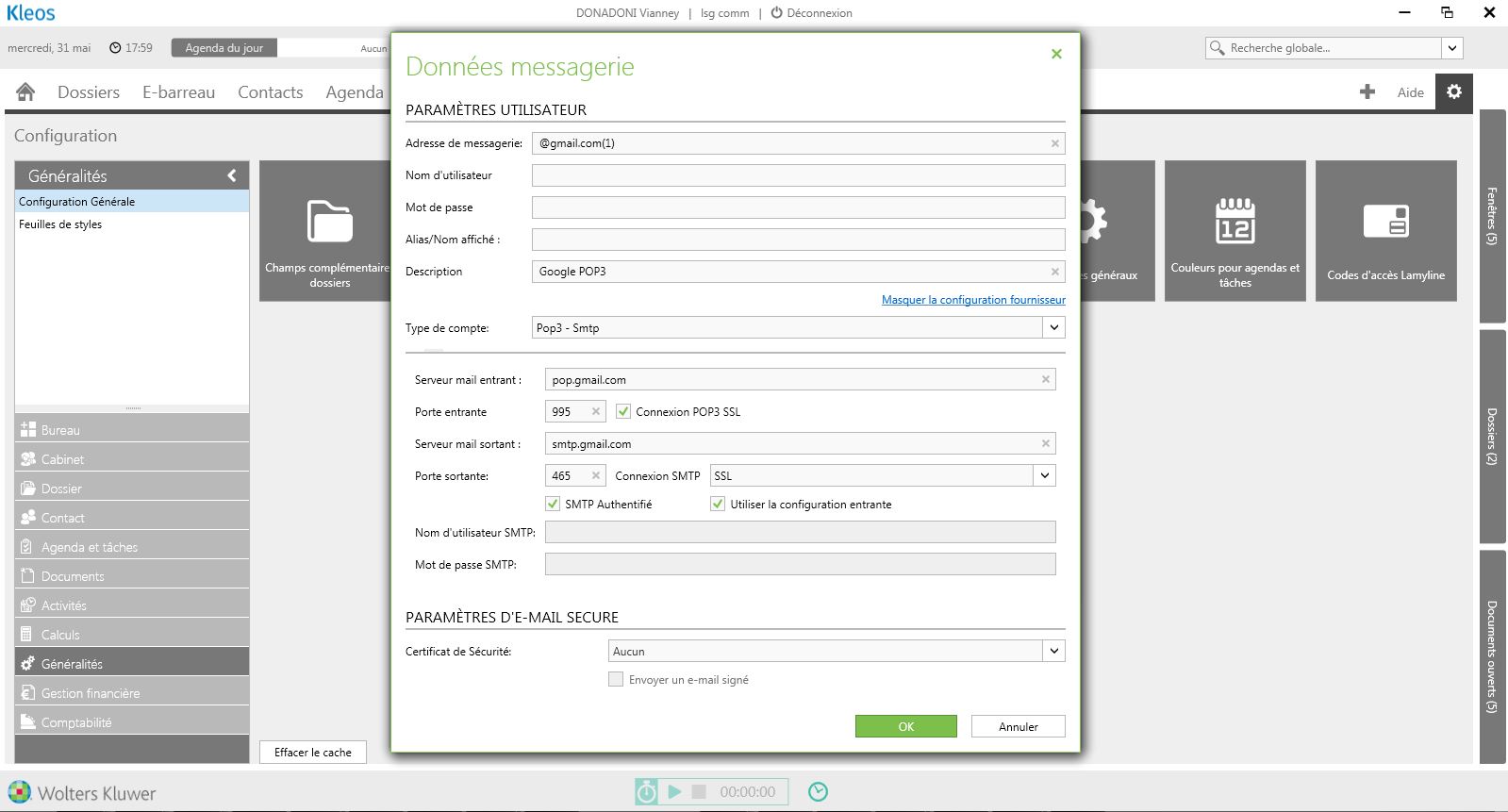Click the stopwatch icon in bottom timer bar

coord(646,791)
